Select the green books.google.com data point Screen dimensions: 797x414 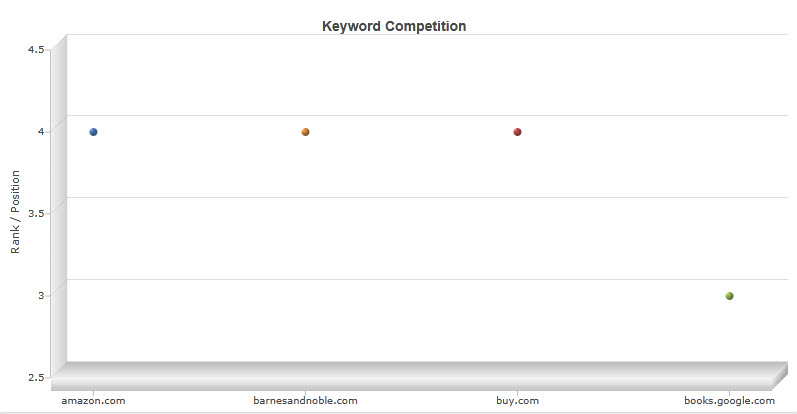tap(729, 296)
